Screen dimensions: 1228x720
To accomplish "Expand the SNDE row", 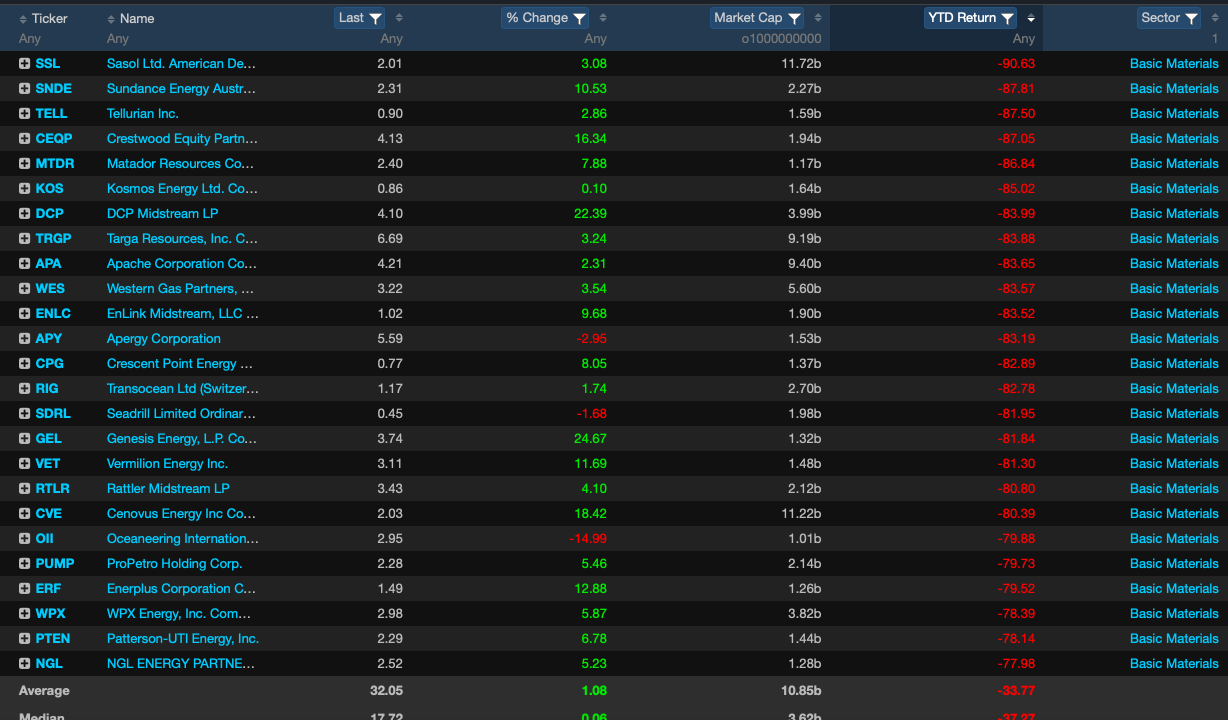I will click(25, 88).
